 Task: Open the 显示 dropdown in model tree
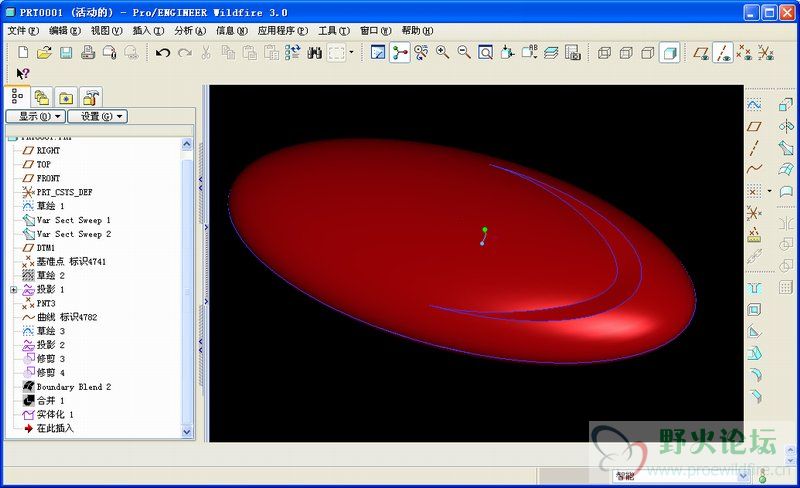click(36, 116)
